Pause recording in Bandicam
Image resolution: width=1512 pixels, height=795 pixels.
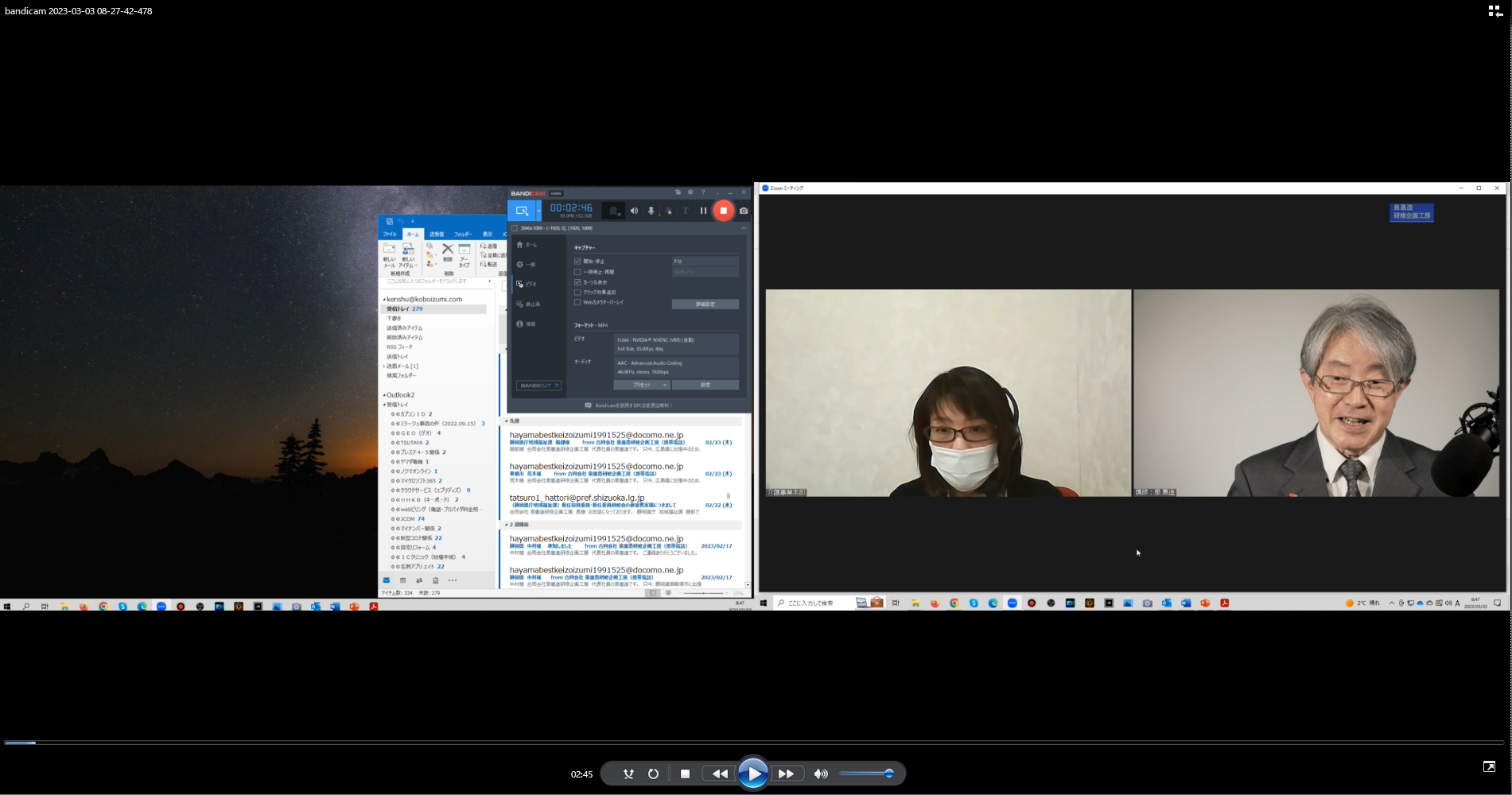703,211
